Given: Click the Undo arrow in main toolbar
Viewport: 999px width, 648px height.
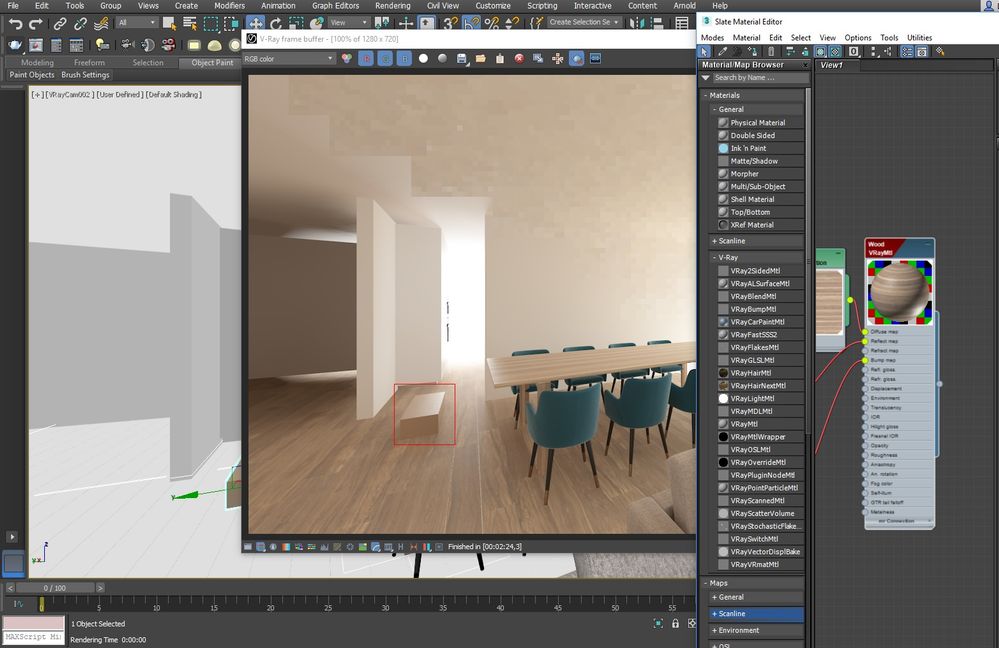Looking at the screenshot, I should click(x=15, y=23).
